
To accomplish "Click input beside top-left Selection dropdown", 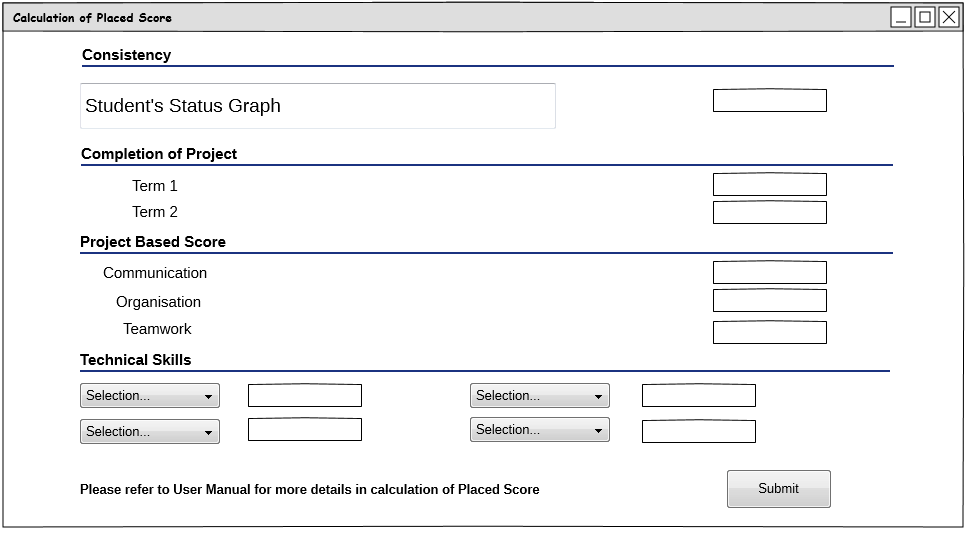I will tap(305, 395).
